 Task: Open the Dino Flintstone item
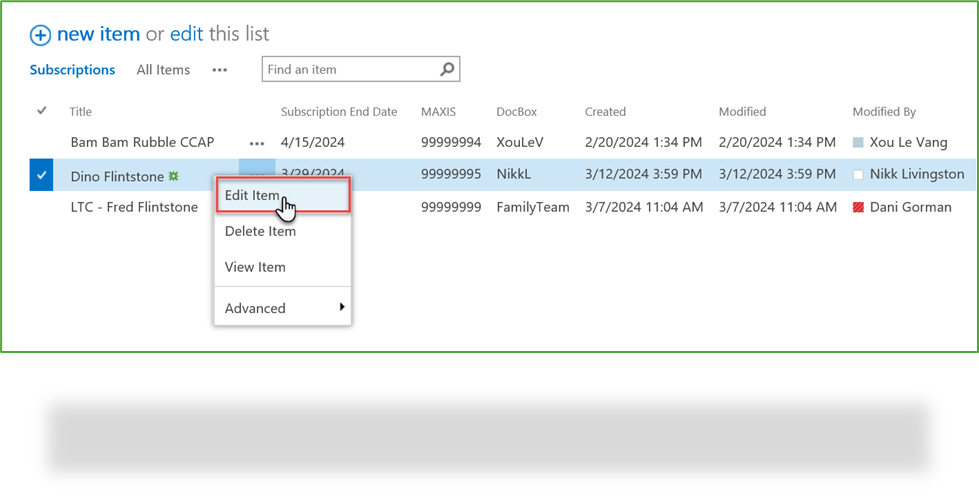(117, 177)
